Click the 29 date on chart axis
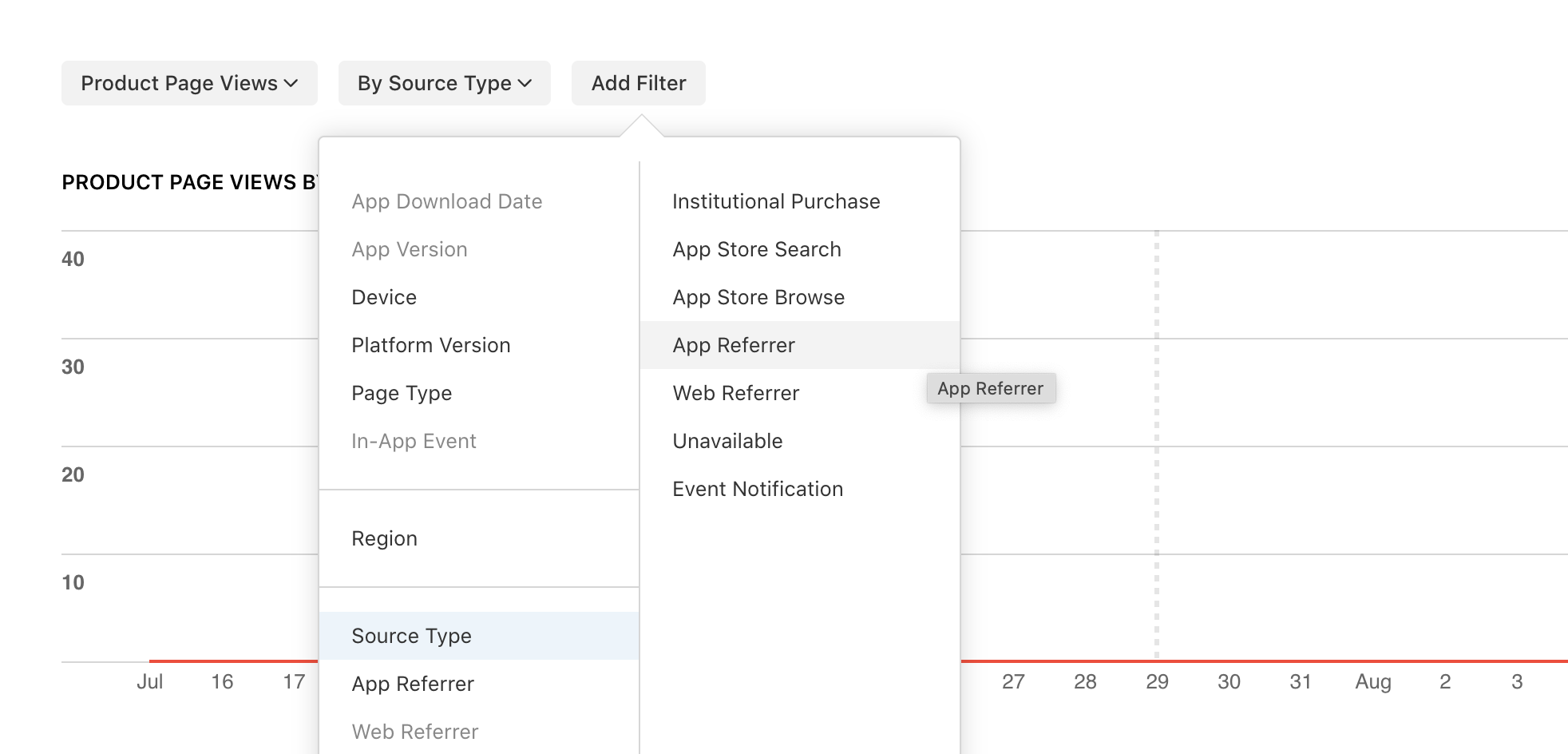Image resolution: width=1568 pixels, height=754 pixels. pyautogui.click(x=1157, y=681)
